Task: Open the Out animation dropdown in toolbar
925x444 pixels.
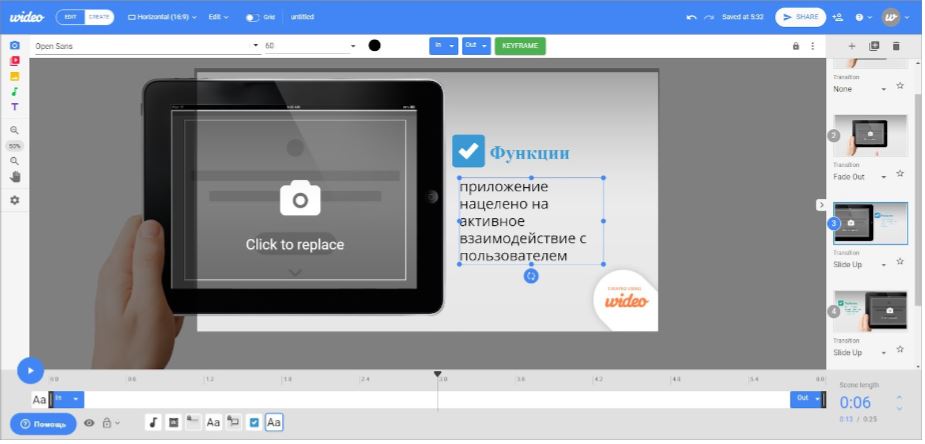Action: (476, 46)
